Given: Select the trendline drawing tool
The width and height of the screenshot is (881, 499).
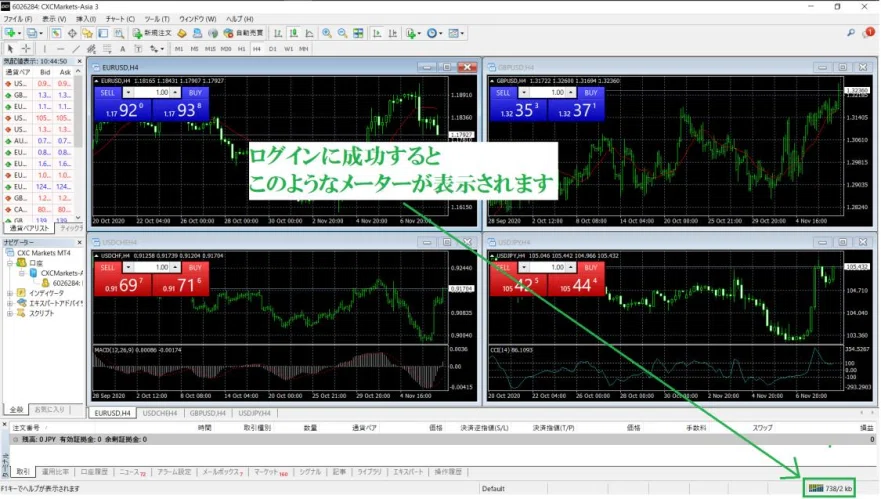Looking at the screenshot, I should pyautogui.click(x=76, y=49).
